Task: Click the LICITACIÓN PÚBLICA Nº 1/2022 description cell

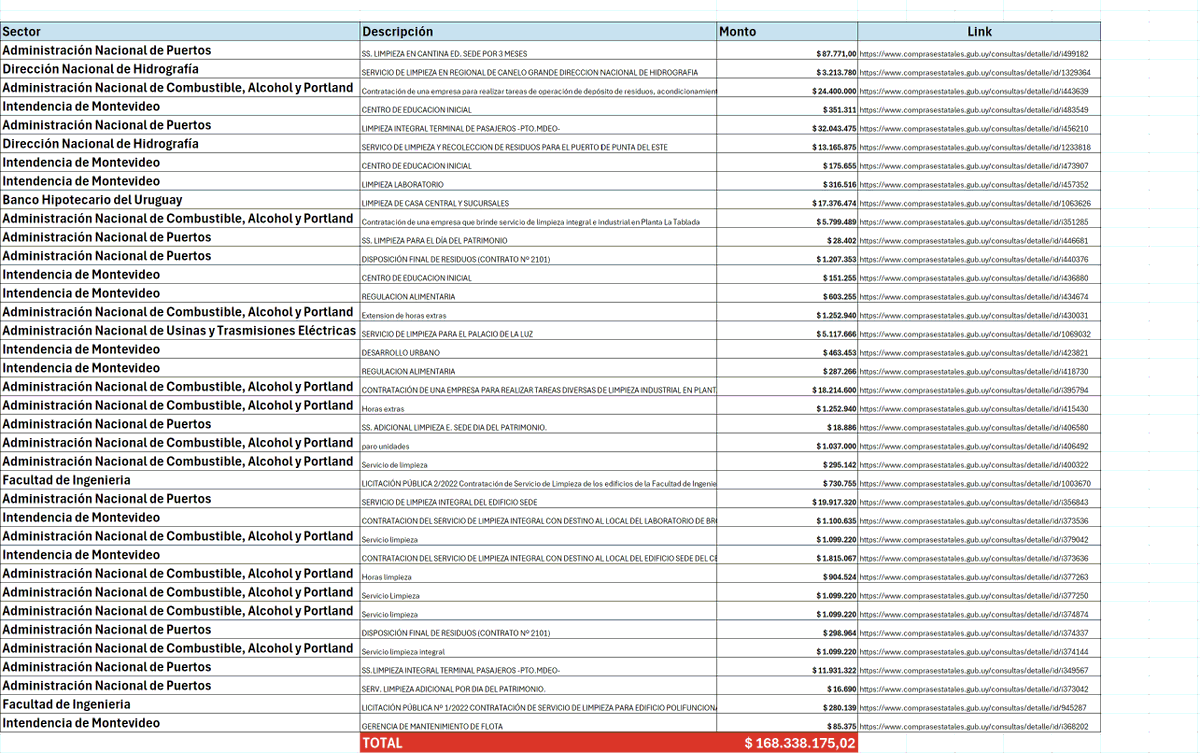Action: tap(539, 705)
